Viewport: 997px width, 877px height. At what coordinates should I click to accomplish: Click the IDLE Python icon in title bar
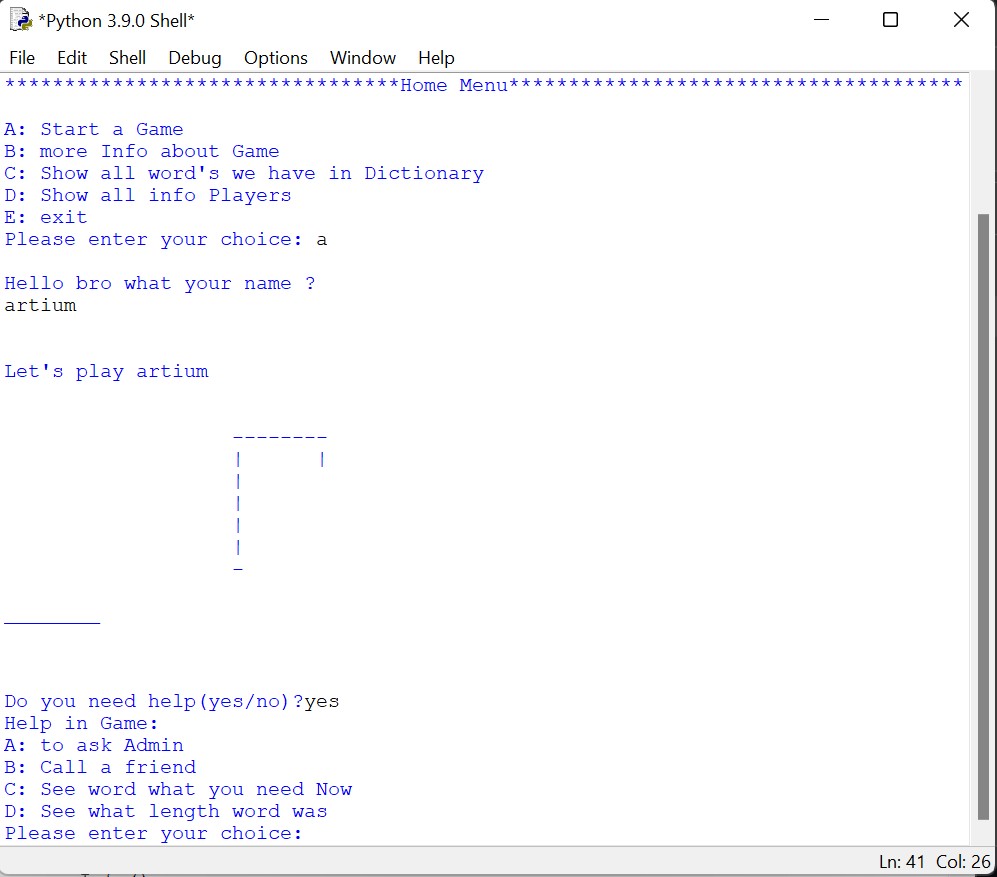pos(18,19)
